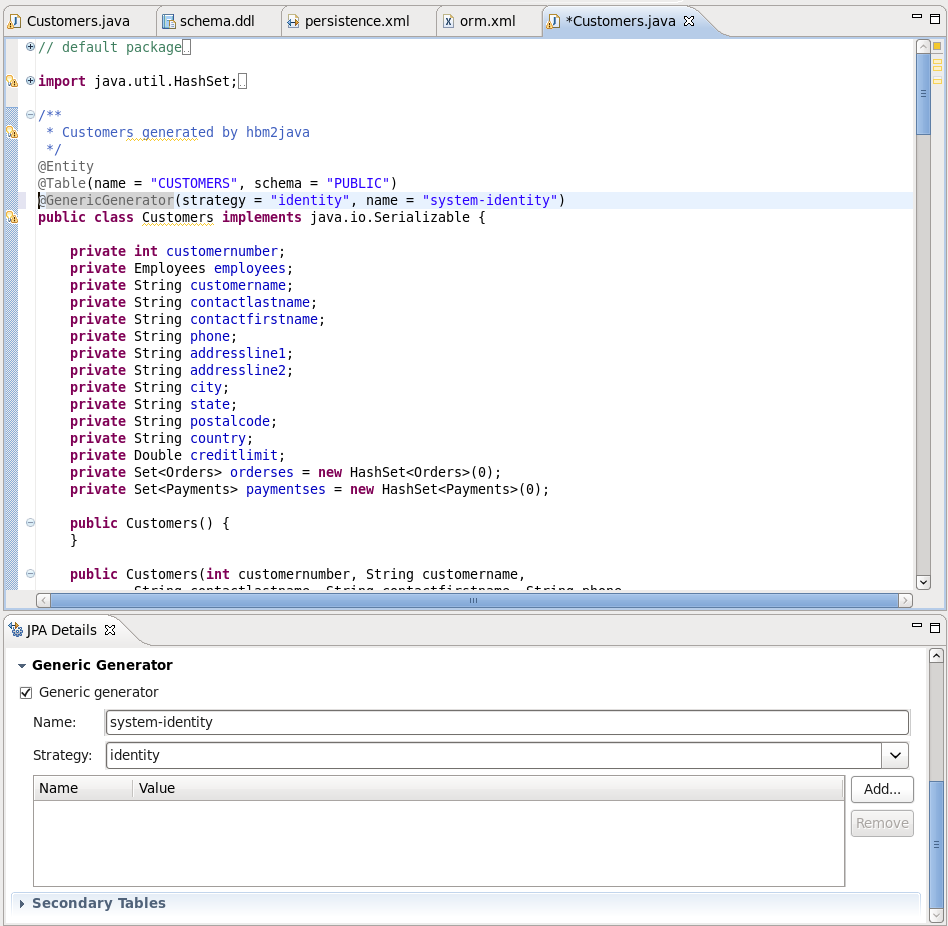Click the warning marker beside the import statement
948x926 pixels.
11,79
